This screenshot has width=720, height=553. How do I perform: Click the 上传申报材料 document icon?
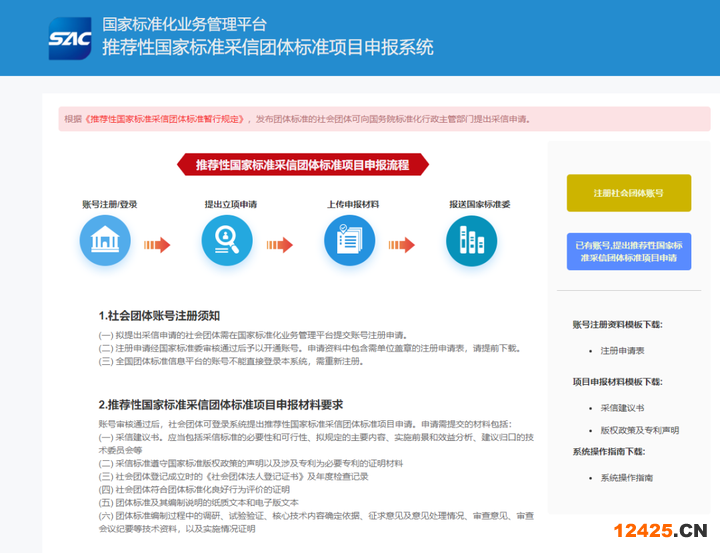click(349, 241)
